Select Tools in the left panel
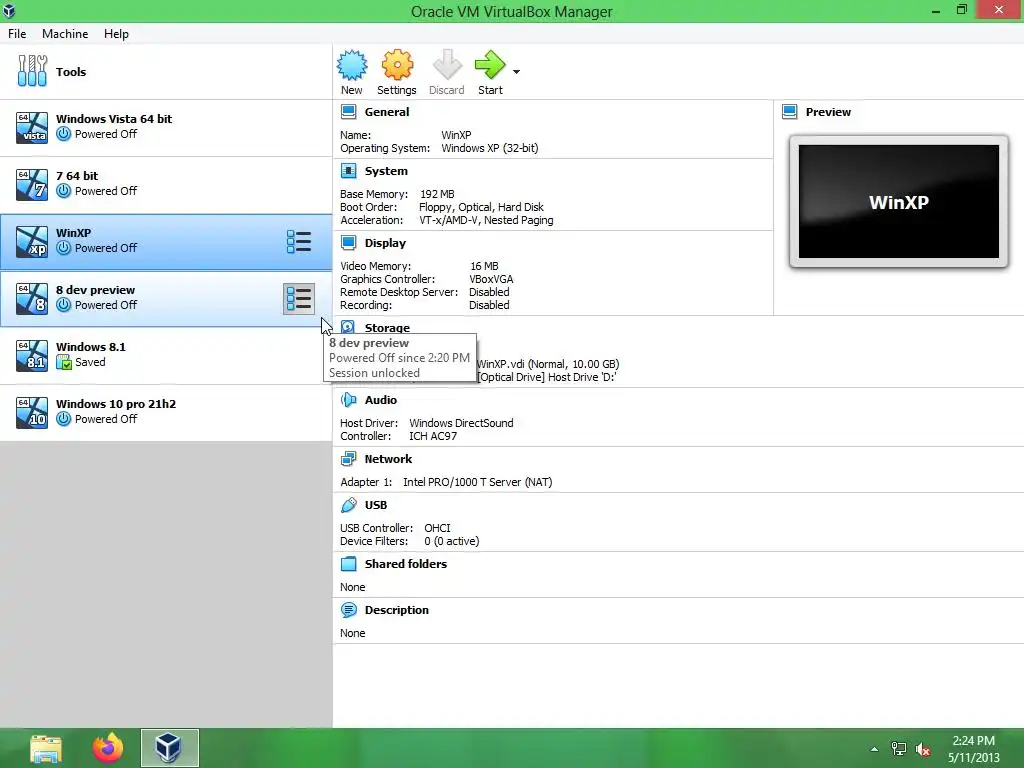The width and height of the screenshot is (1024, 768). 166,72
